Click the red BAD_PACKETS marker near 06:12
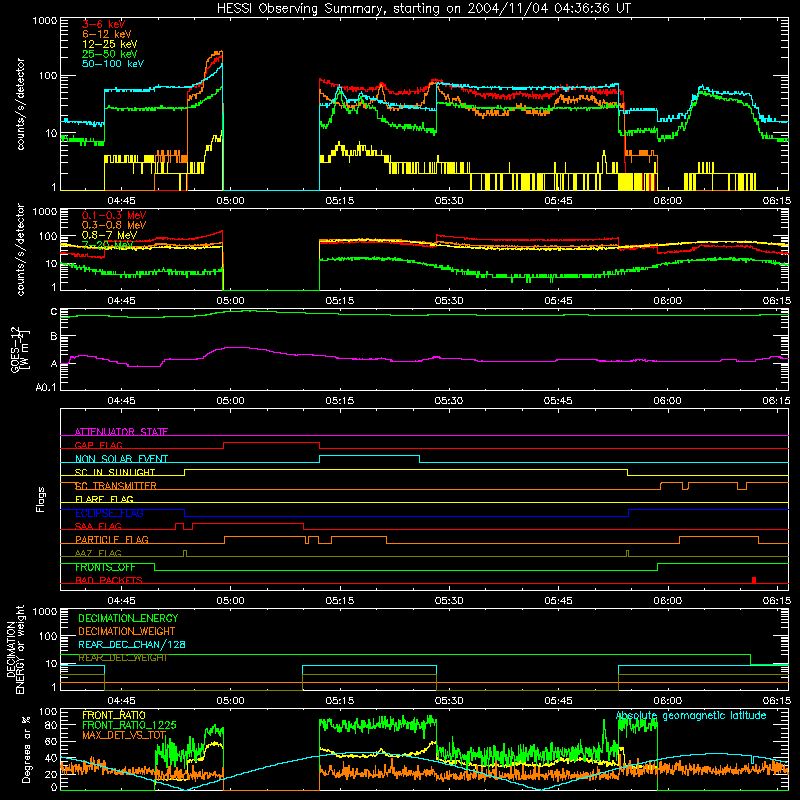The width and height of the screenshot is (800, 800). tap(754, 580)
